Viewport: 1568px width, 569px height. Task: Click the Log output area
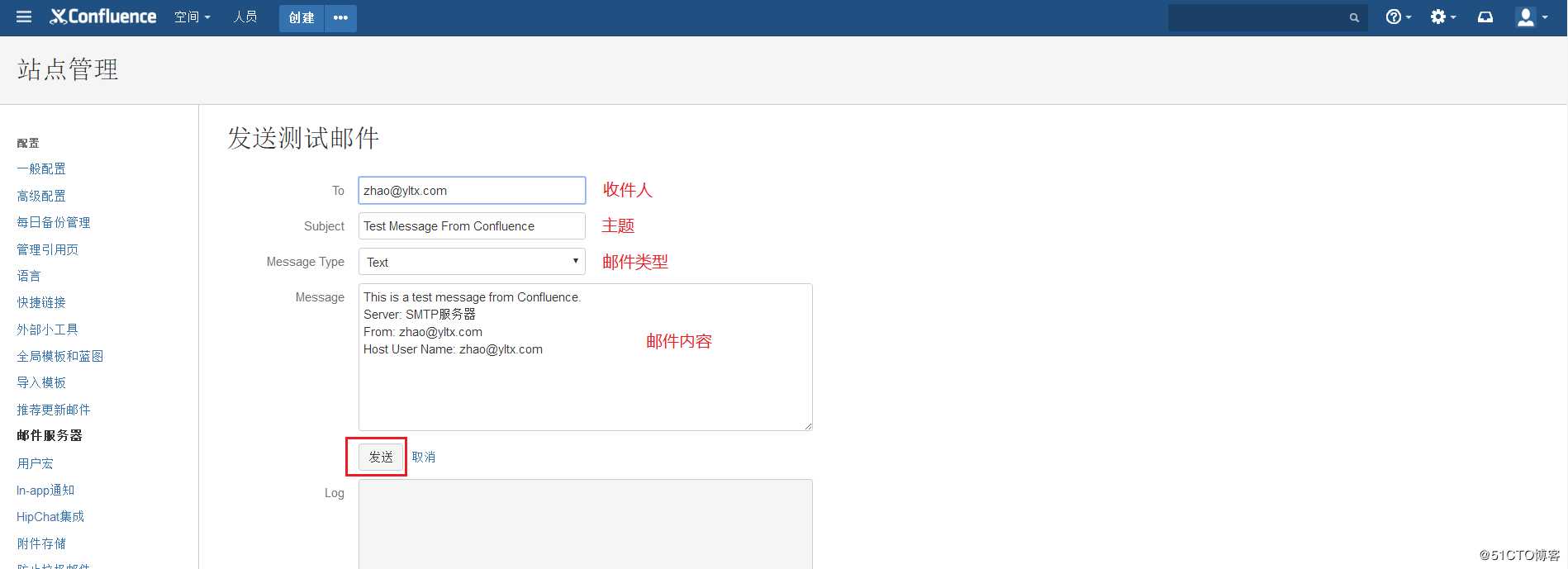(x=585, y=524)
